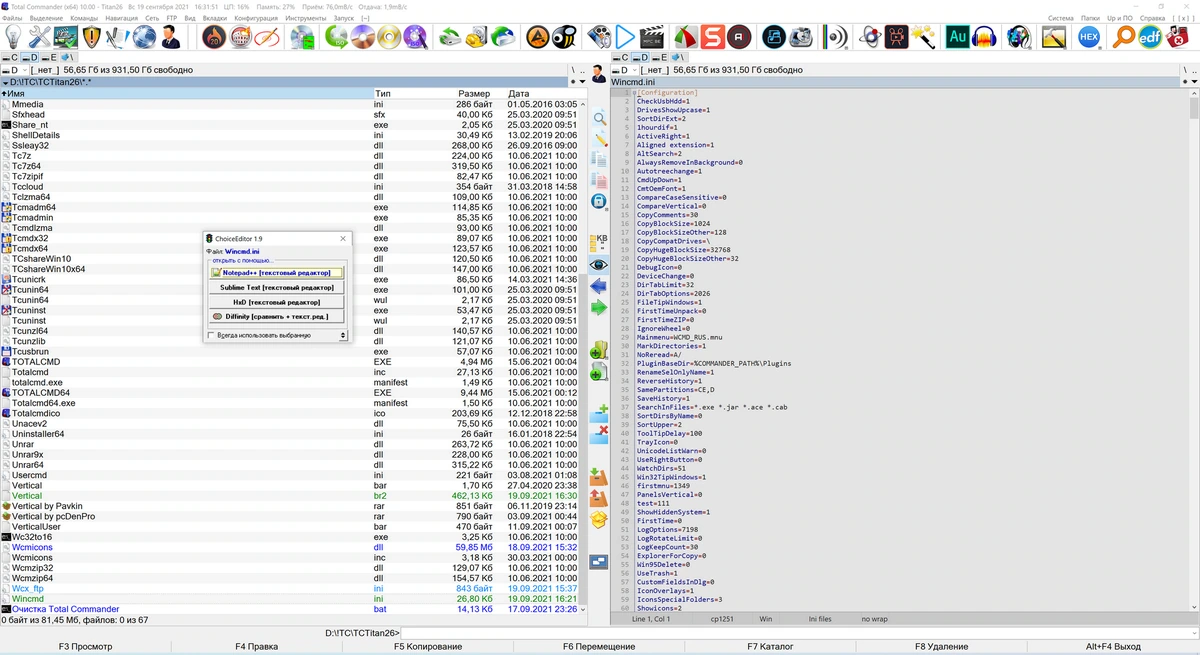The image size is (1200, 655).
Task: Click the green ISO disc icon
Action: tap(337, 38)
